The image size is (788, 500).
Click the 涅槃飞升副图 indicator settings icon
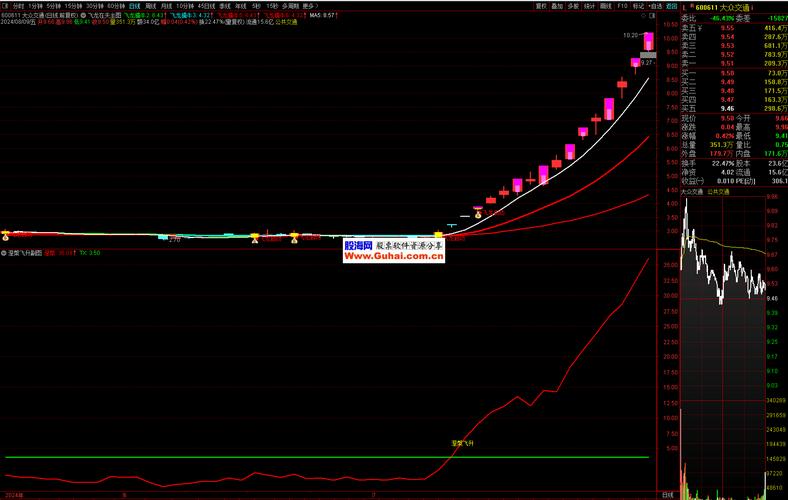click(x=4, y=253)
